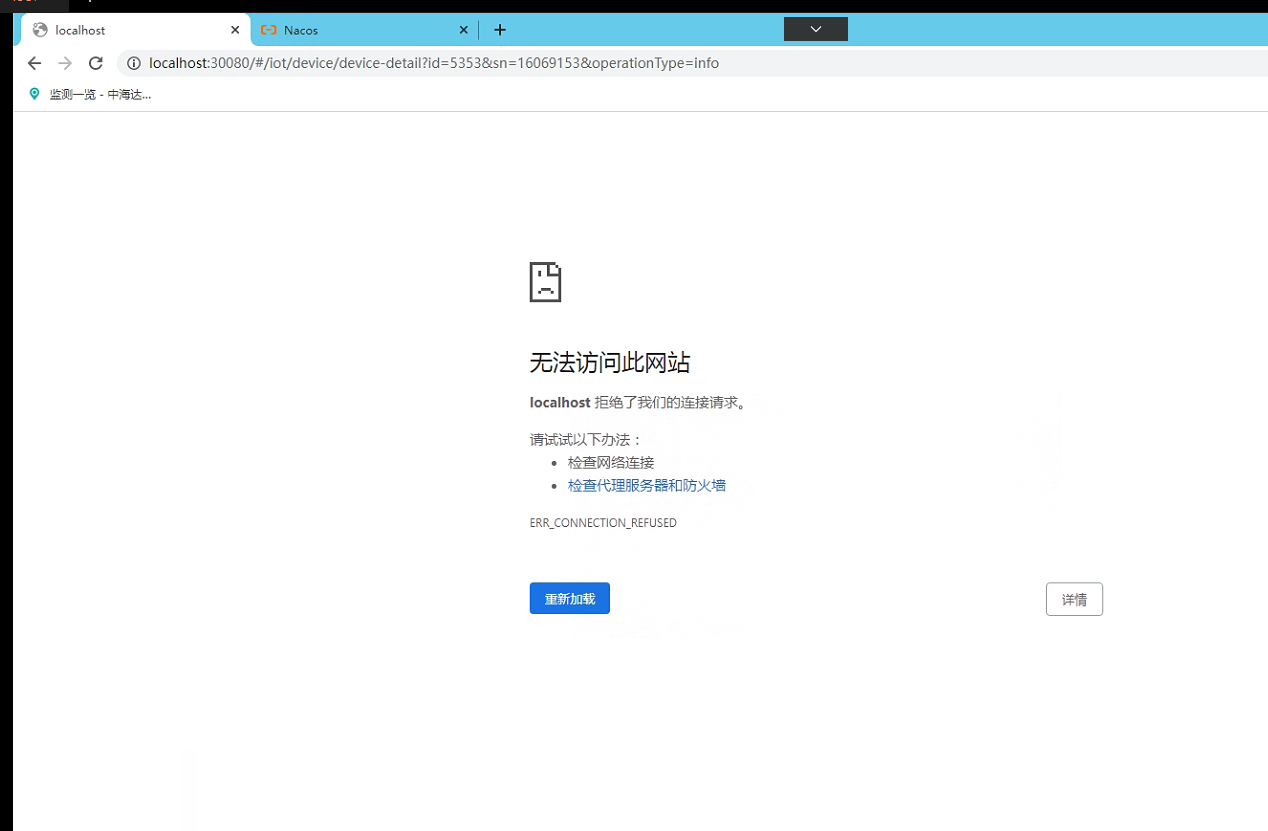Click the ERR_CONNECTION_REFUSED error code text

coord(603,523)
